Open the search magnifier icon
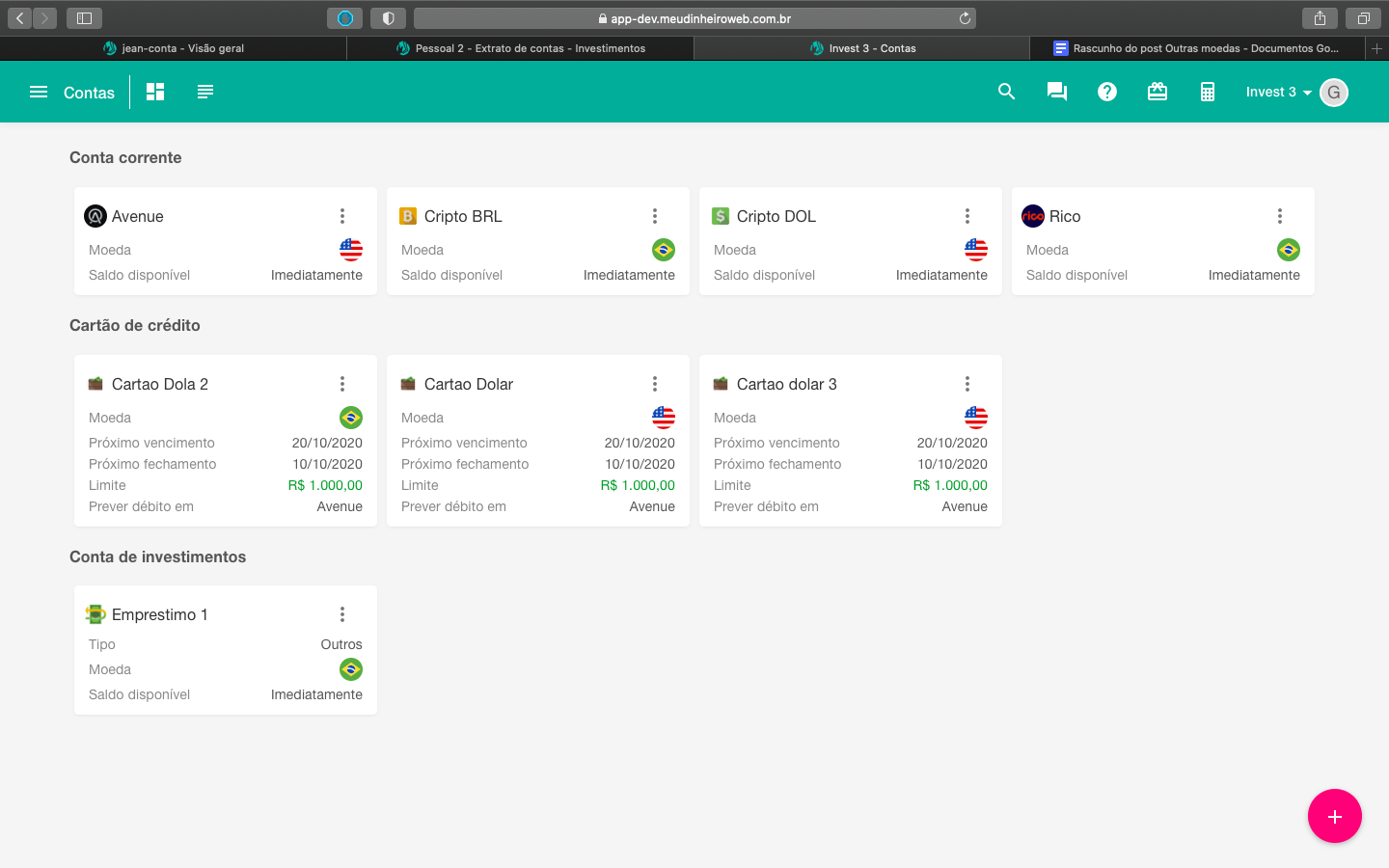This screenshot has width=1389, height=868. point(1006,92)
